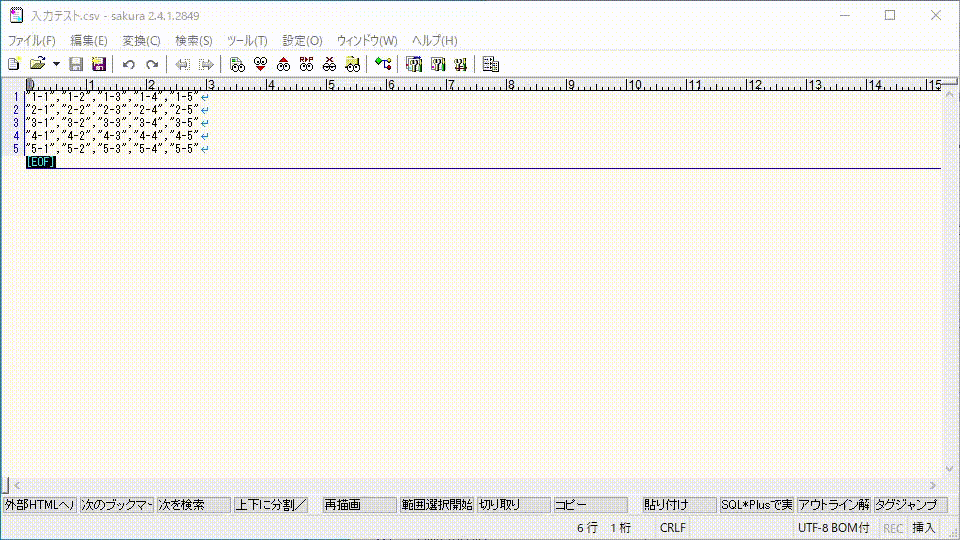Click the EOF marker in the editor
Screen dimensions: 960x540
[41, 162]
